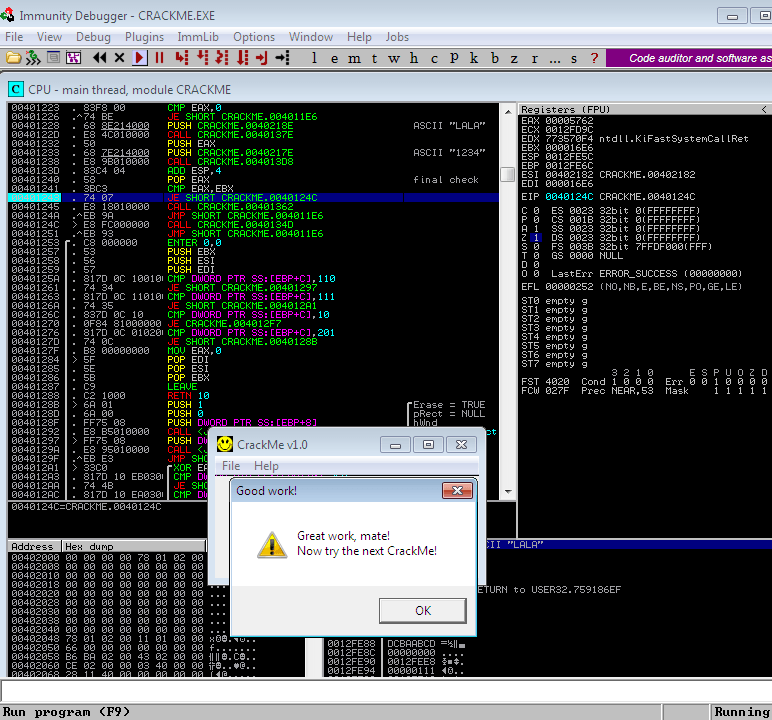Click the CPU window 'C' icon
This screenshot has height=720, width=772.
tap(16, 89)
